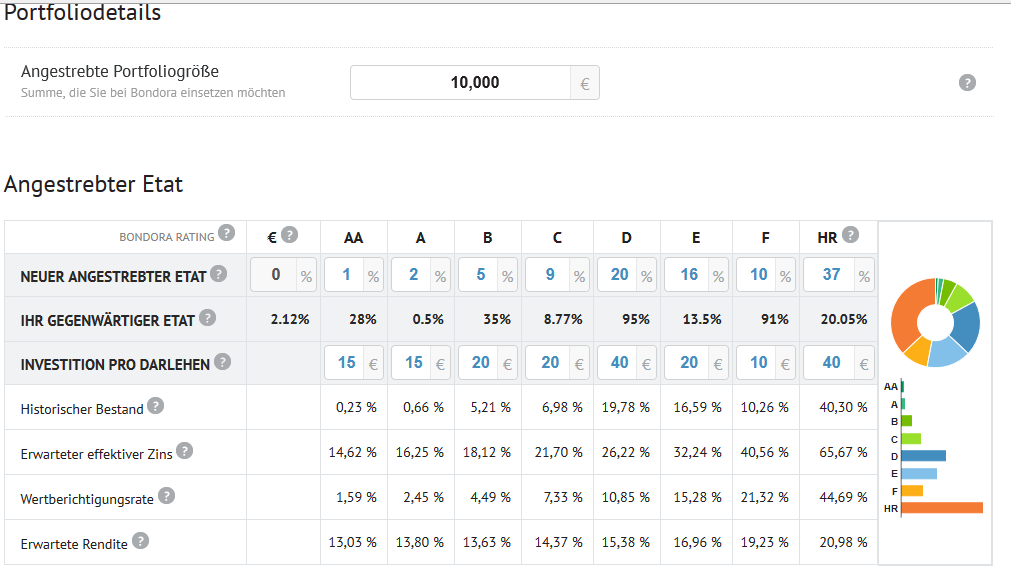Open Historischer Bestand help icon
The width and height of the screenshot is (1011, 575).
click(x=155, y=405)
